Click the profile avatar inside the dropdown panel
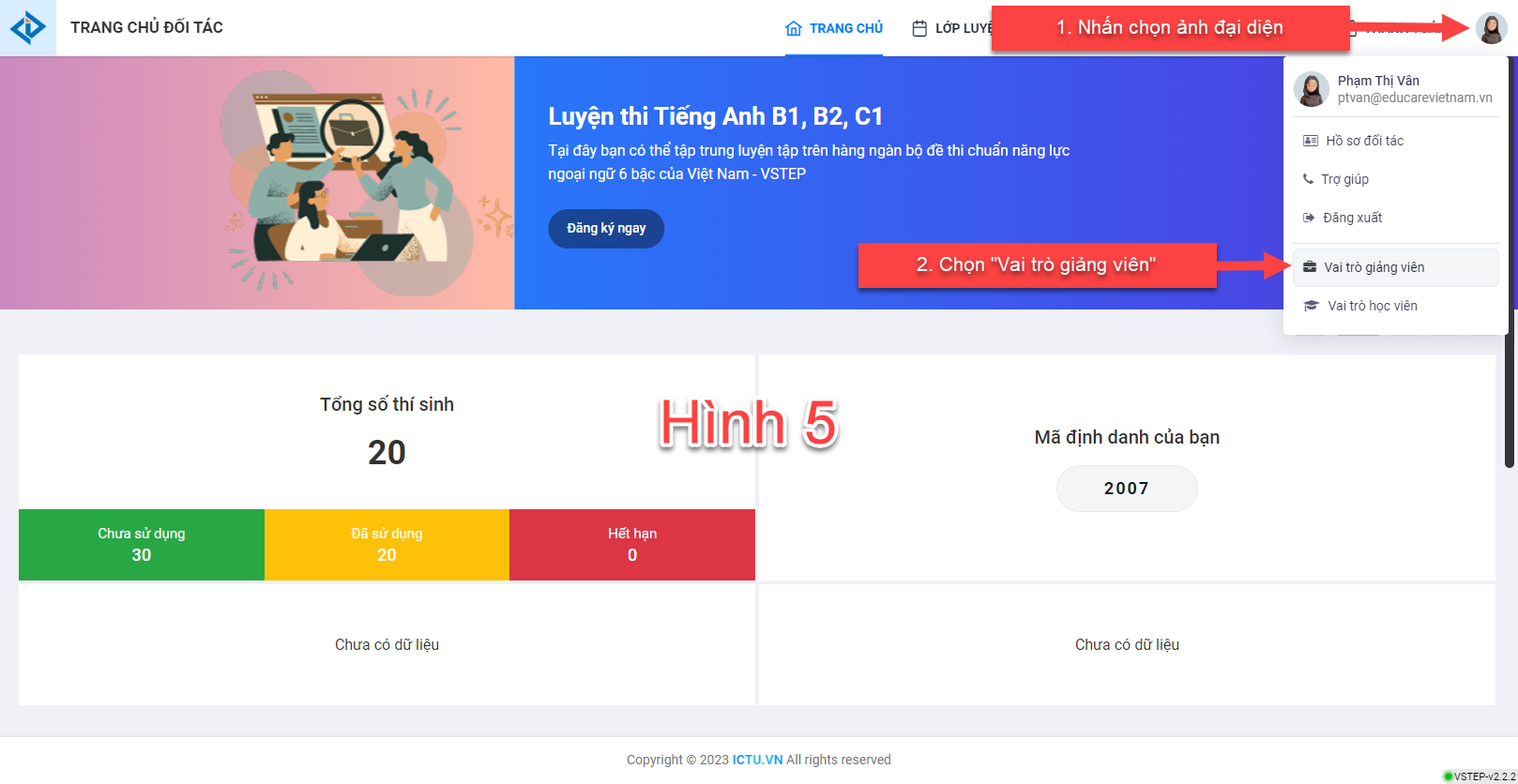 (1312, 89)
